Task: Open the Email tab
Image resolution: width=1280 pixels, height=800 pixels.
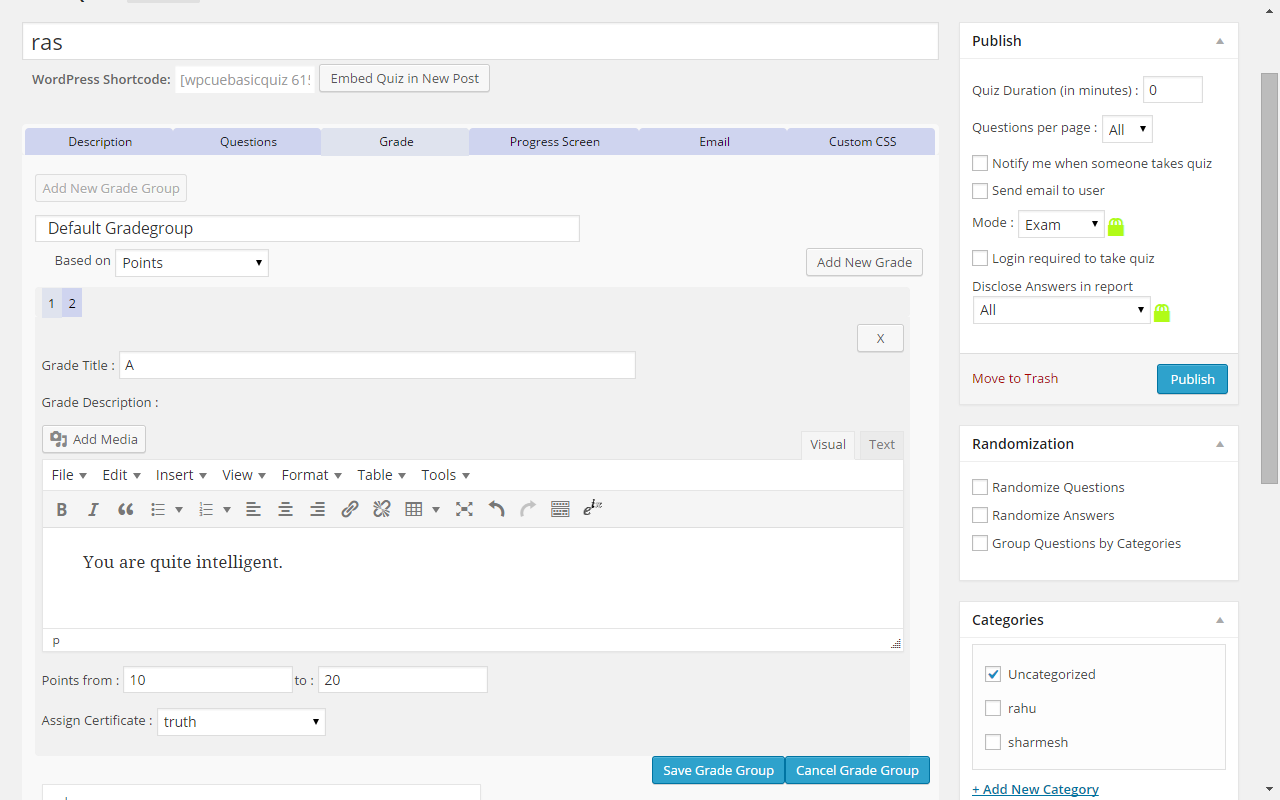Action: click(x=714, y=142)
